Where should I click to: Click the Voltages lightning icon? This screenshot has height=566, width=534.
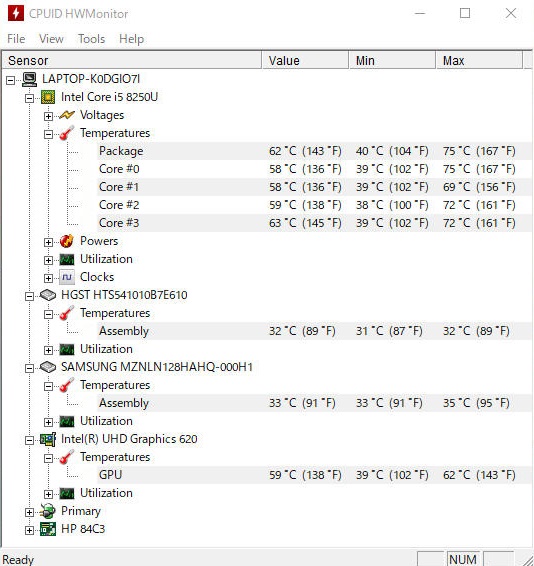67,115
